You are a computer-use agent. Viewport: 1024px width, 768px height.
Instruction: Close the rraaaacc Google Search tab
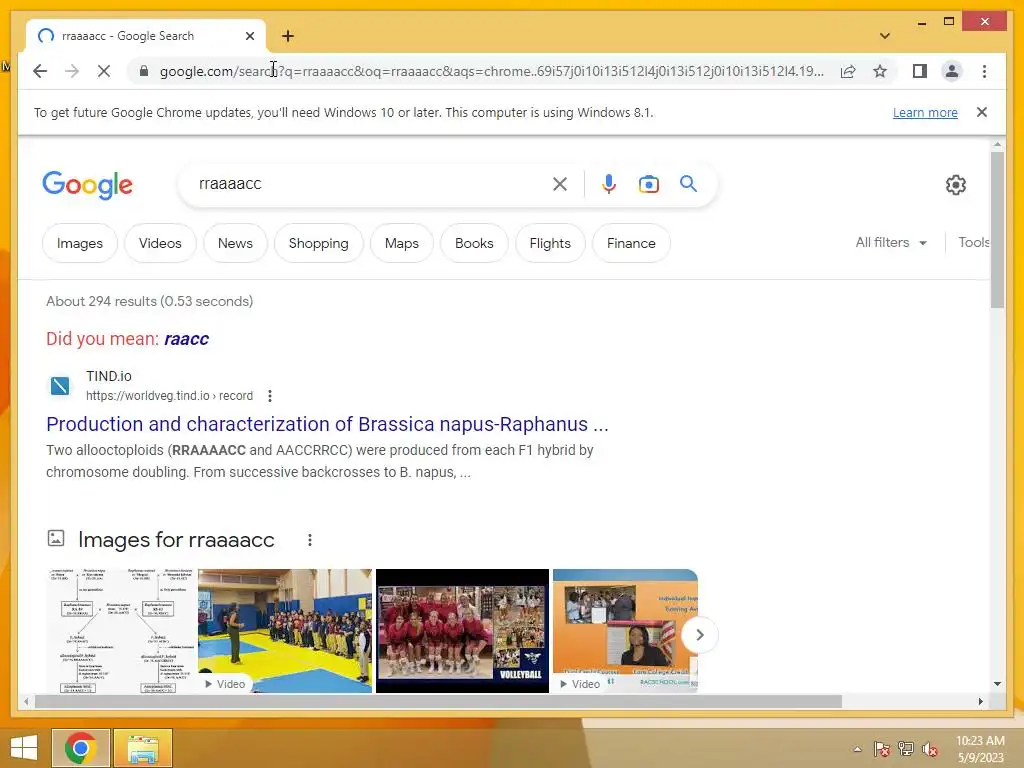[249, 36]
